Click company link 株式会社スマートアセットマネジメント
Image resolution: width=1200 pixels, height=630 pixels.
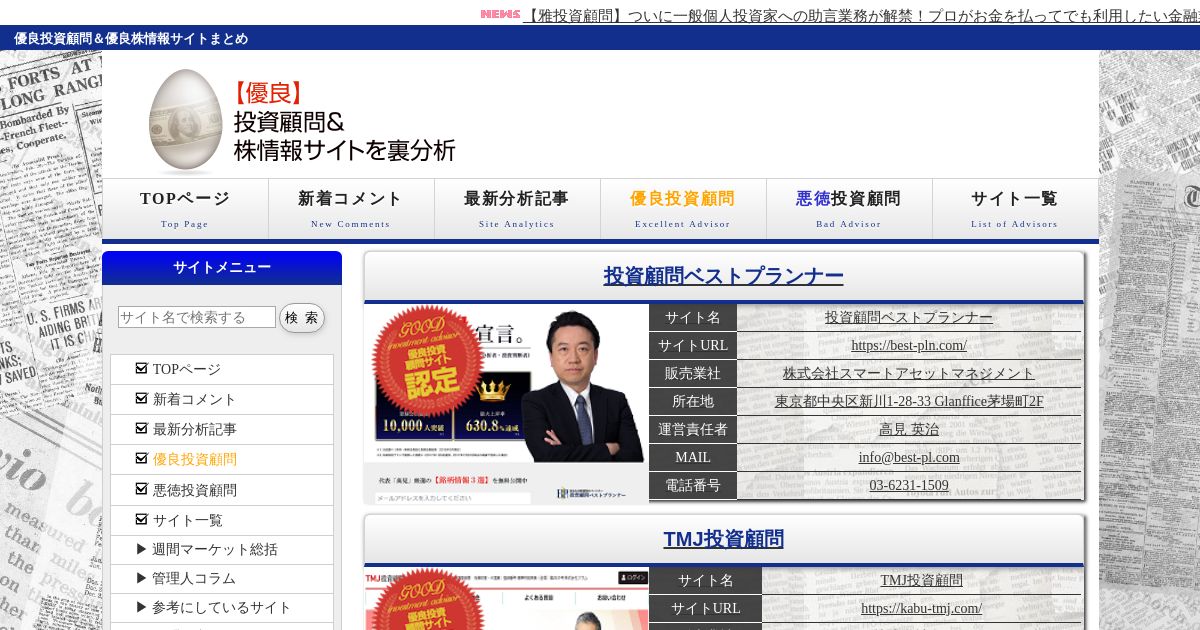[x=909, y=373]
